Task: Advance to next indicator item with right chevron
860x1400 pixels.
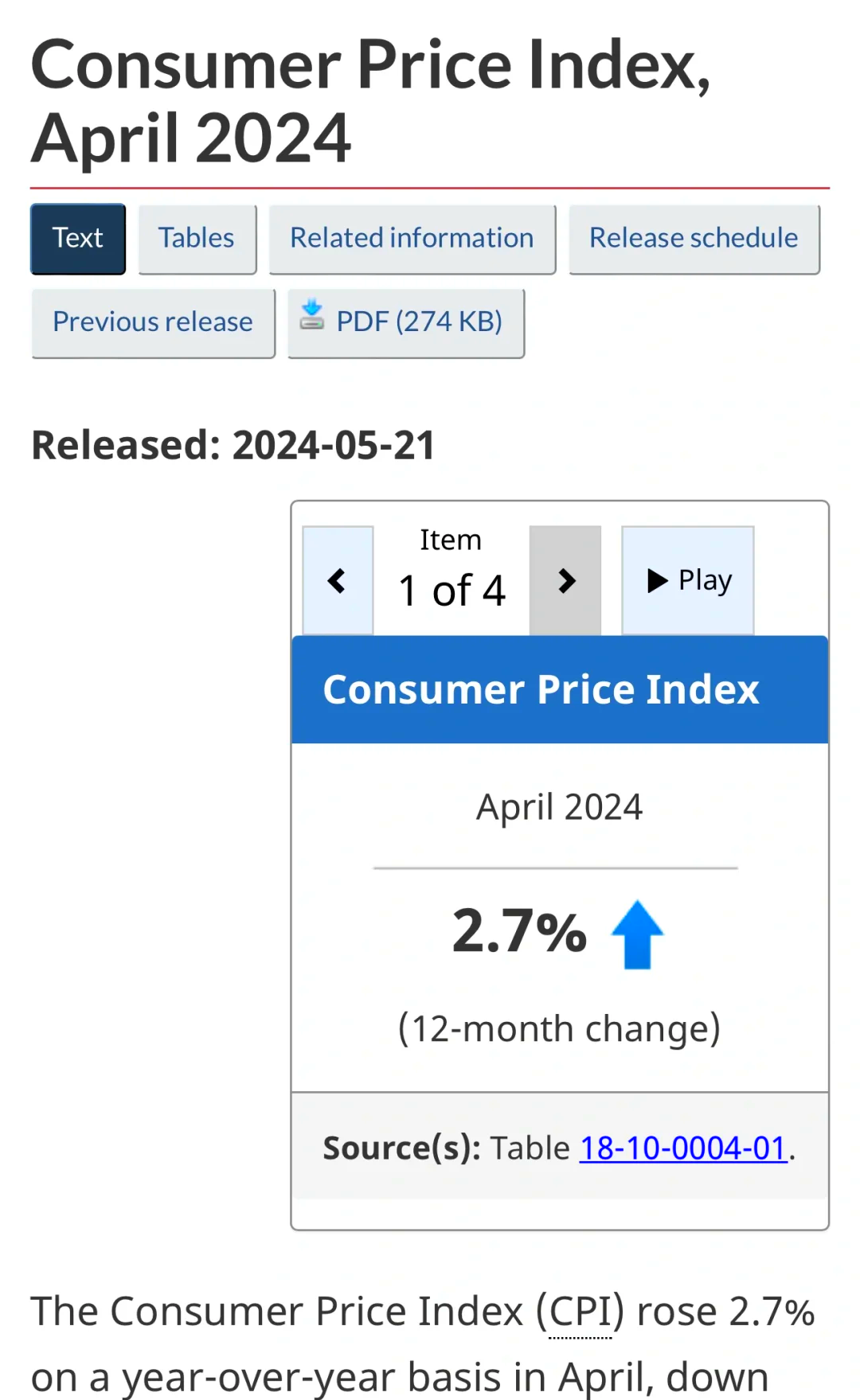Action: click(565, 580)
